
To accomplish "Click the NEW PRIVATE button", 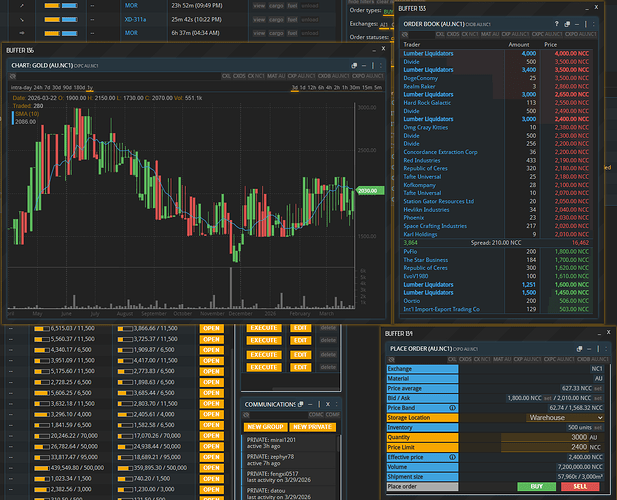I will 313,427.
